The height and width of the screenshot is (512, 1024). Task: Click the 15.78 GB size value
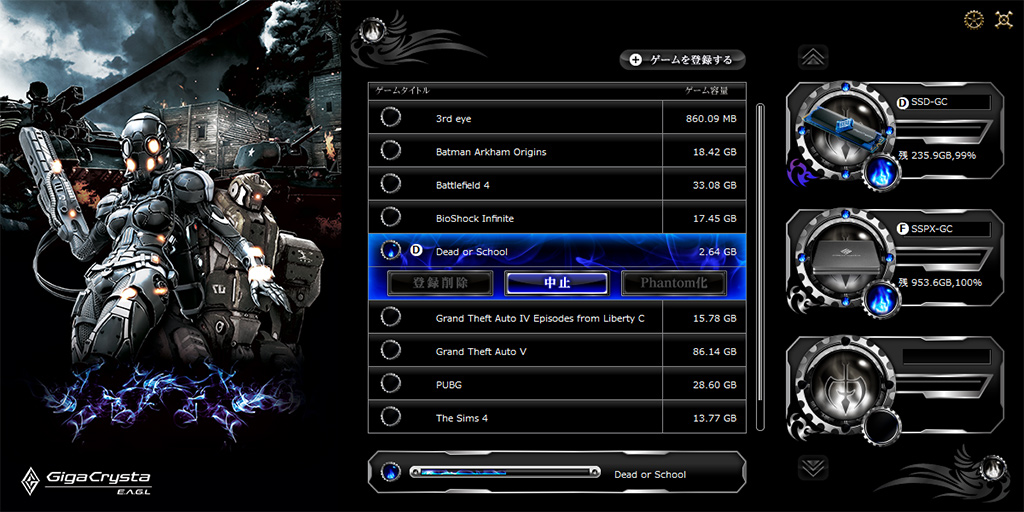(714, 319)
